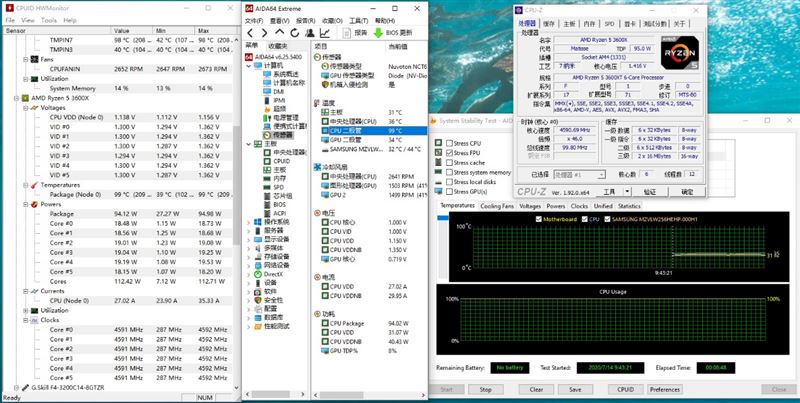Select SPD item in AIDA64 tree
This screenshot has height=403, width=800.
[x=274, y=187]
